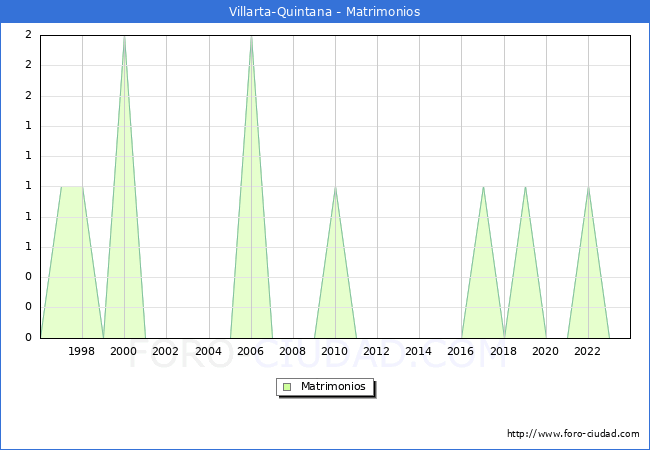Screen dimensions: 650x450
Task: Click the peak of the 2010 spike
Action: [x=335, y=187]
